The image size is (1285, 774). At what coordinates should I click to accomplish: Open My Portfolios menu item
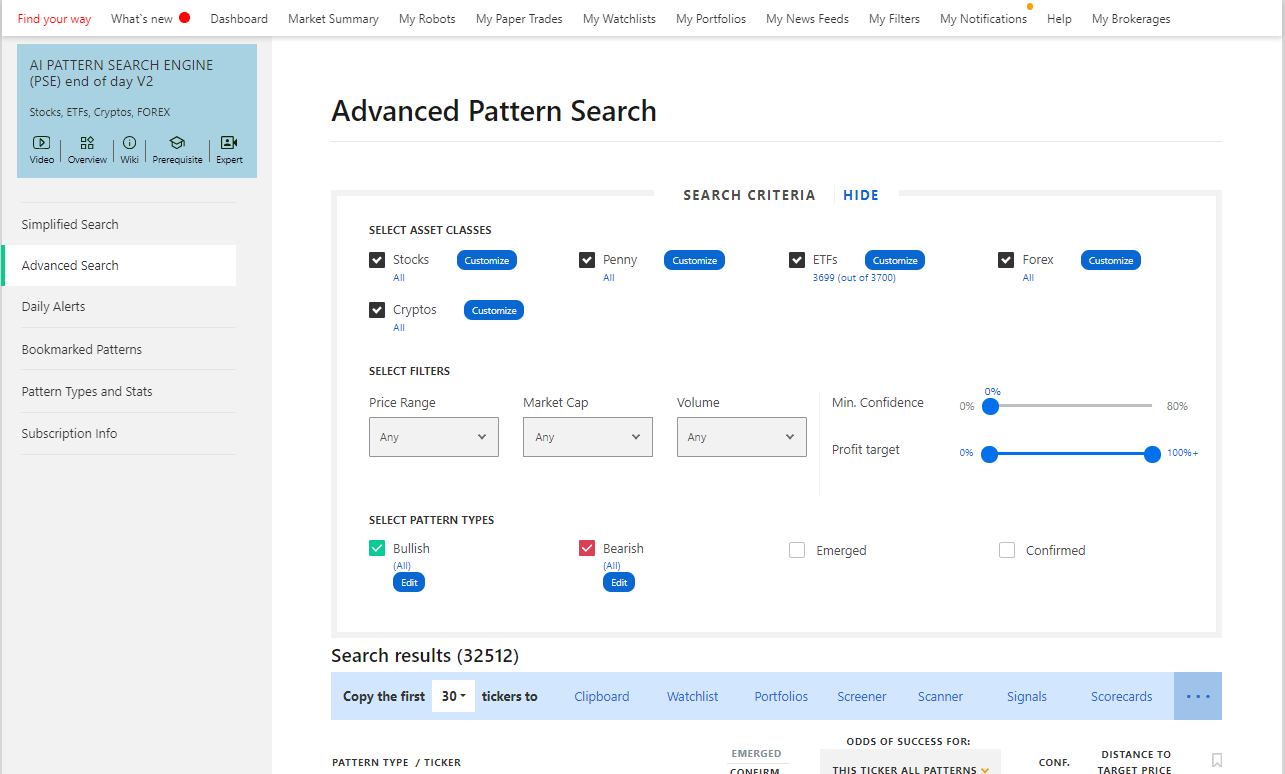711,19
